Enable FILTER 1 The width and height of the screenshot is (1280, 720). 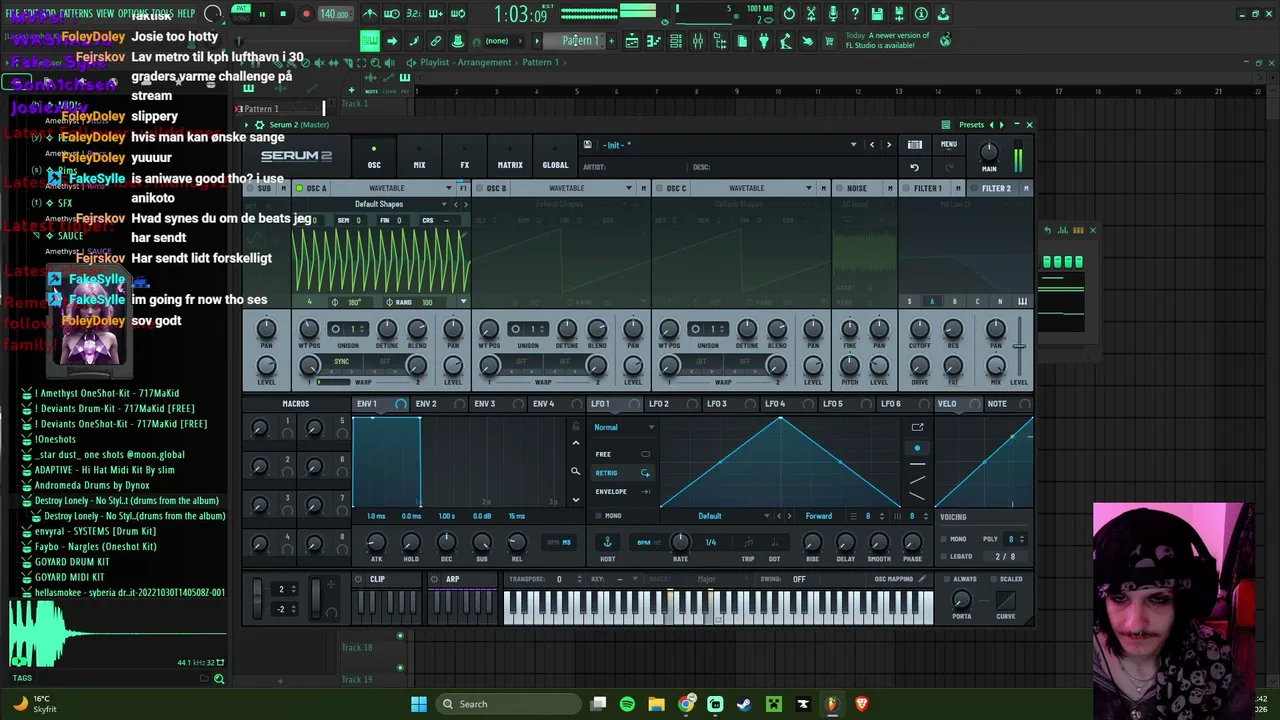click(x=904, y=188)
